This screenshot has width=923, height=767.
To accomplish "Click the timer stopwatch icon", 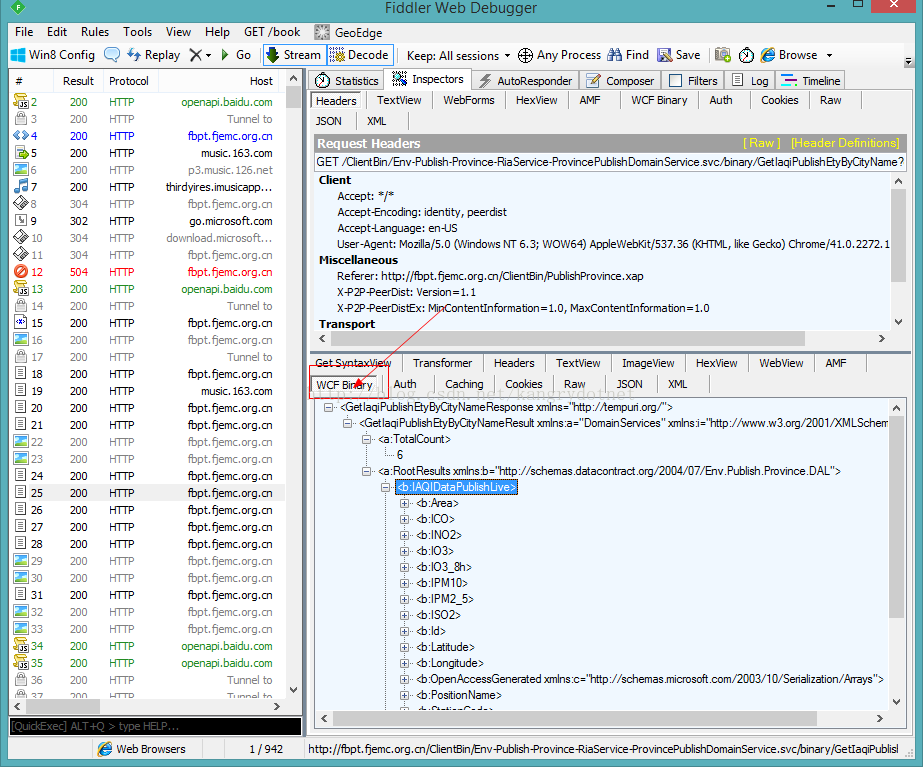I will coord(746,55).
